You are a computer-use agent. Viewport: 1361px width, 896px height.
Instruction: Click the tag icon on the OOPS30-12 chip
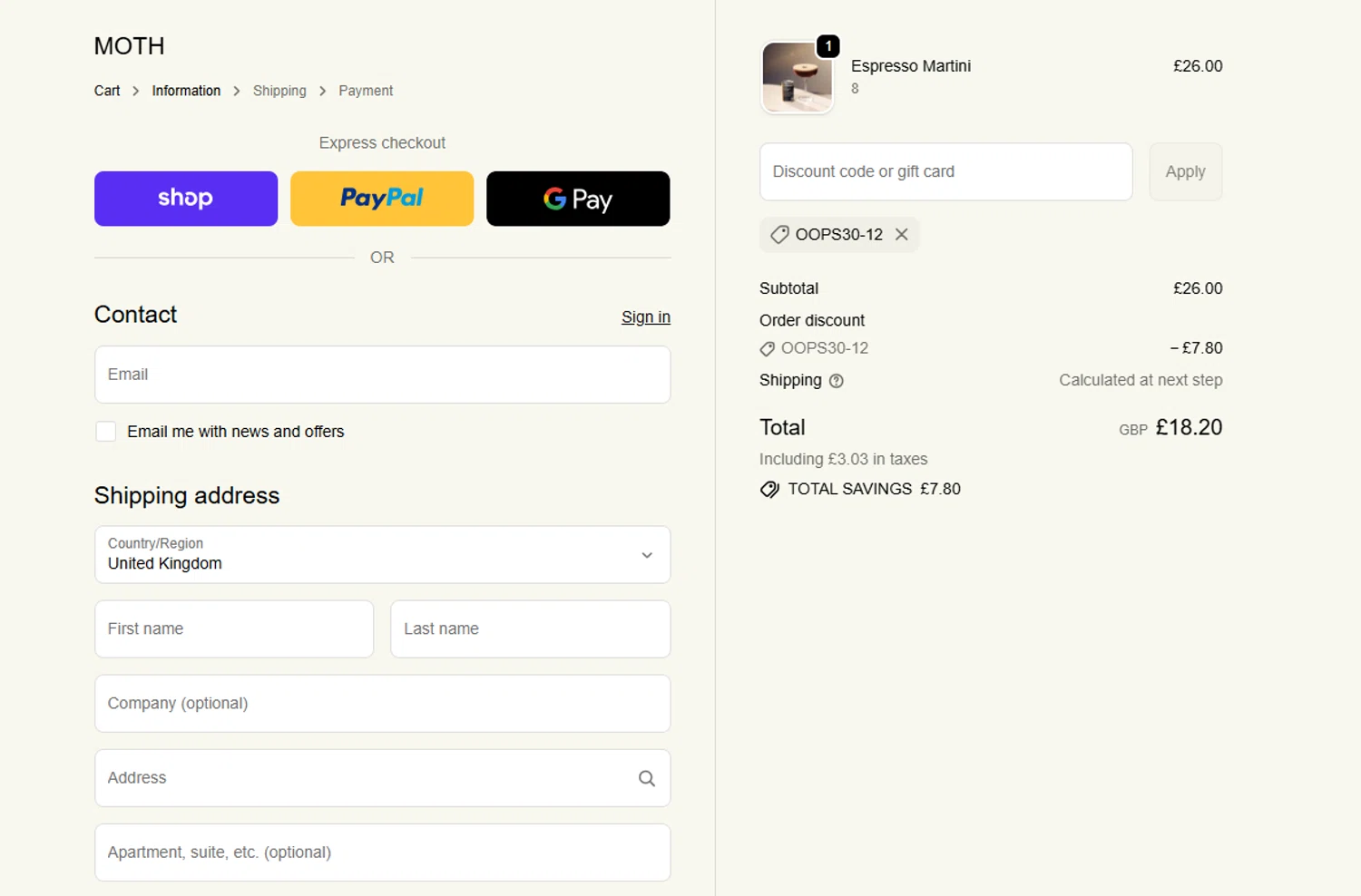click(779, 234)
